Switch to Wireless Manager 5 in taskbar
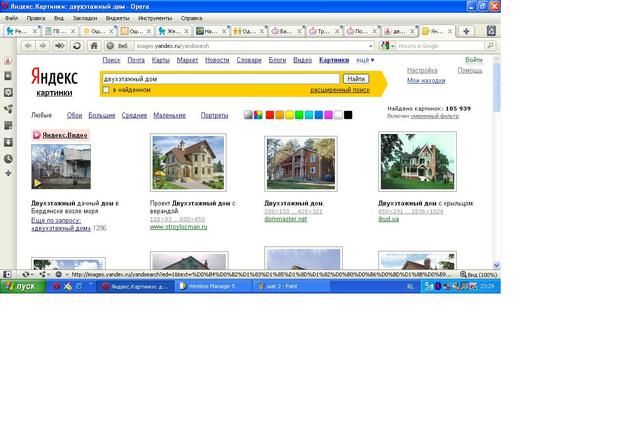 (x=213, y=286)
